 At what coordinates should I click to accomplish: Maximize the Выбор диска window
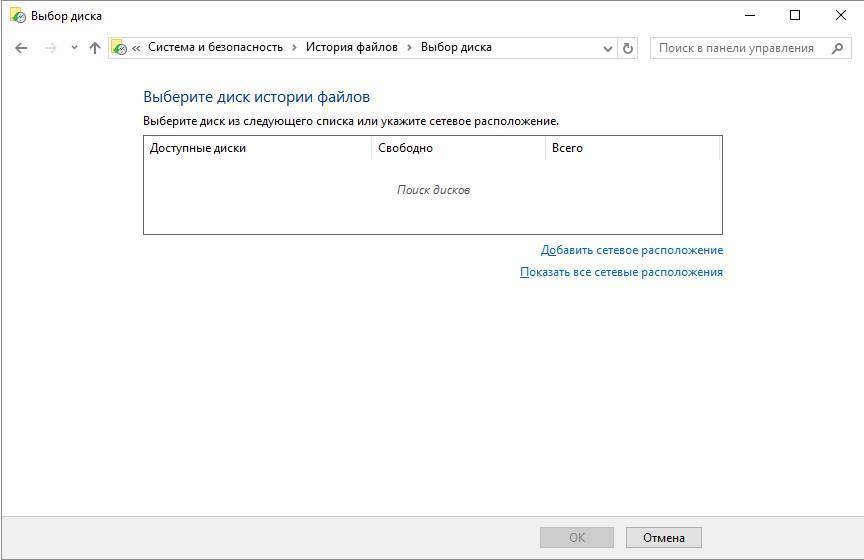[795, 15]
